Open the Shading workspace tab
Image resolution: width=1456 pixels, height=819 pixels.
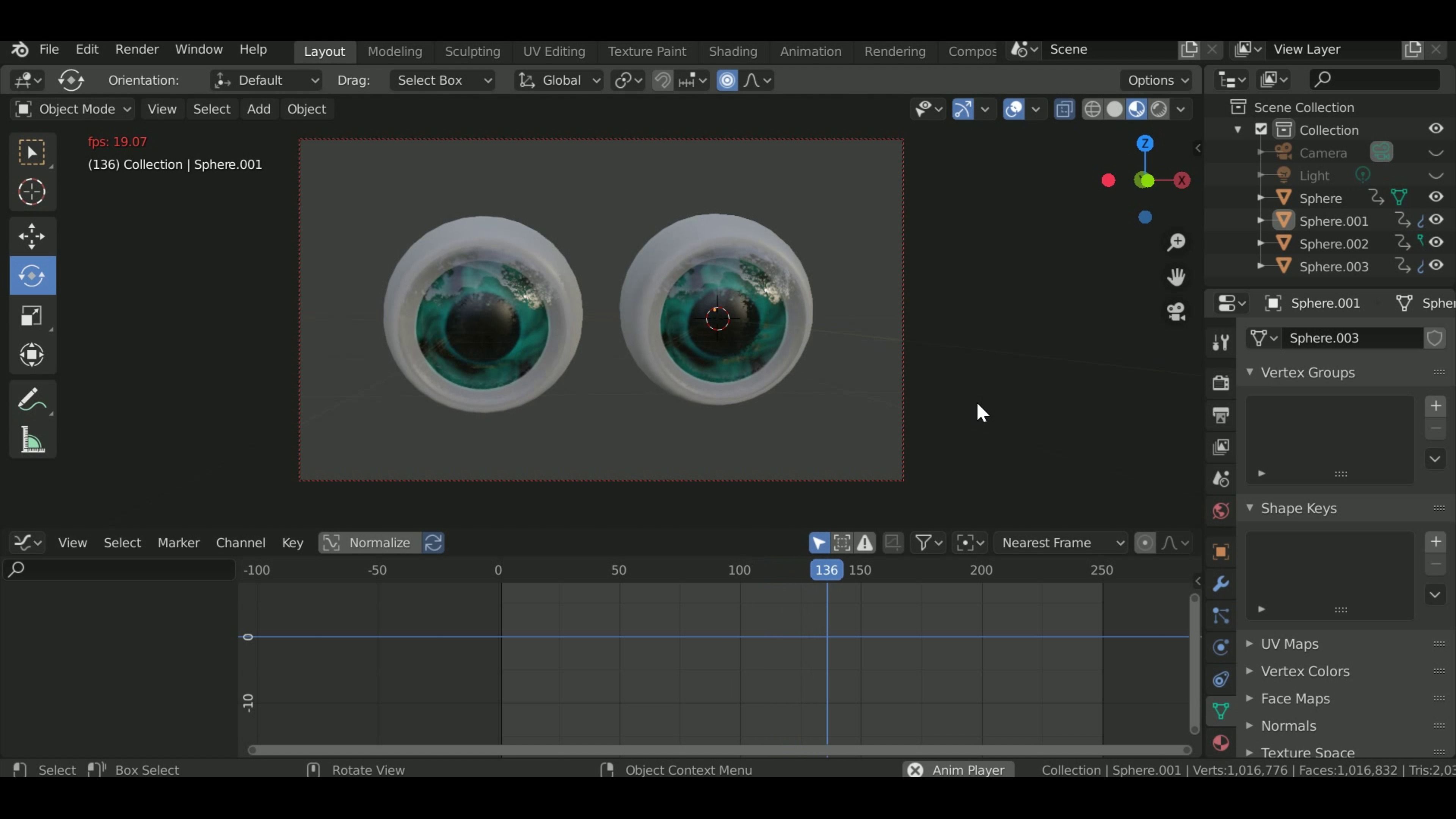coord(733,52)
